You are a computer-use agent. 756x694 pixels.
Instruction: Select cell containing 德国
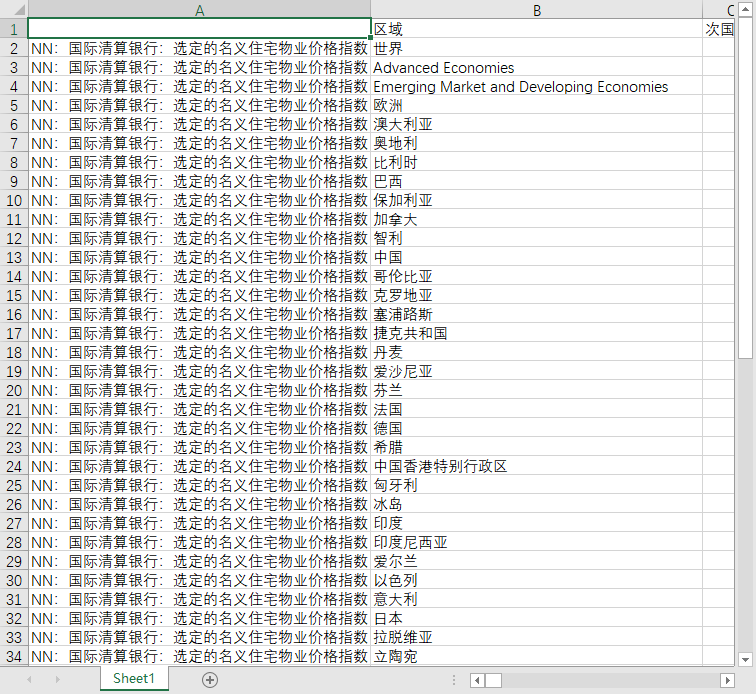[x=537, y=428]
